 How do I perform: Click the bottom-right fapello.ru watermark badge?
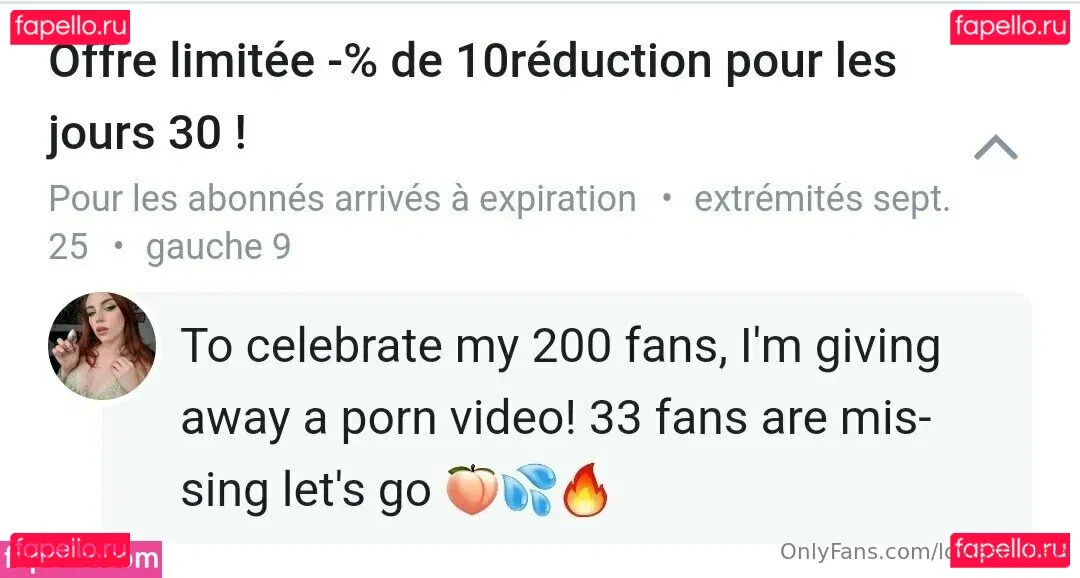pyautogui.click(x=1010, y=550)
